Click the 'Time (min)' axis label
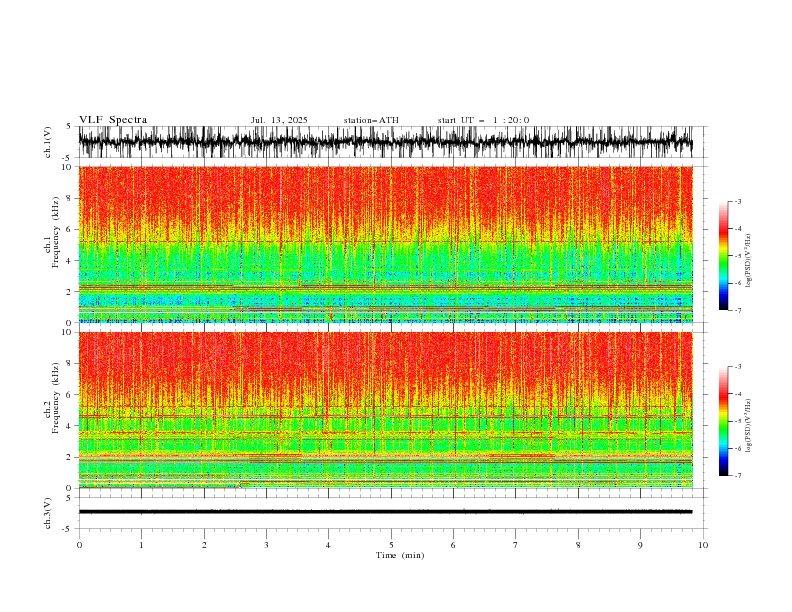The width and height of the screenshot is (792, 612). tap(400, 555)
